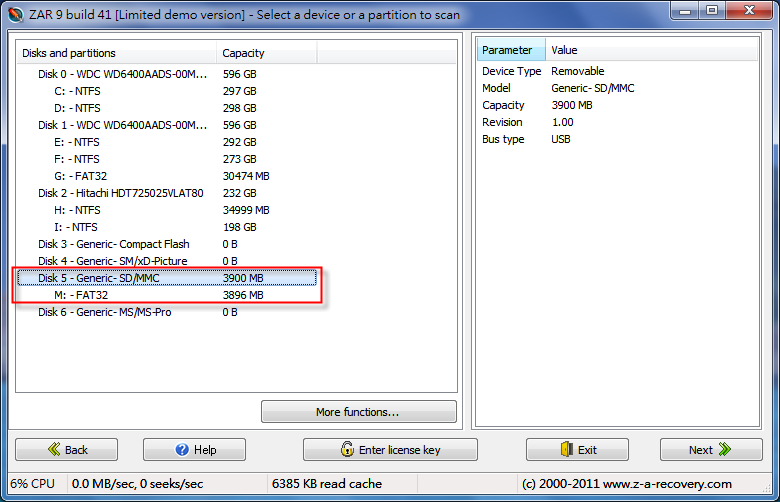Screen dimensions: 780x502
Task: Click the padlock icon on Enter license key
Action: (347, 449)
